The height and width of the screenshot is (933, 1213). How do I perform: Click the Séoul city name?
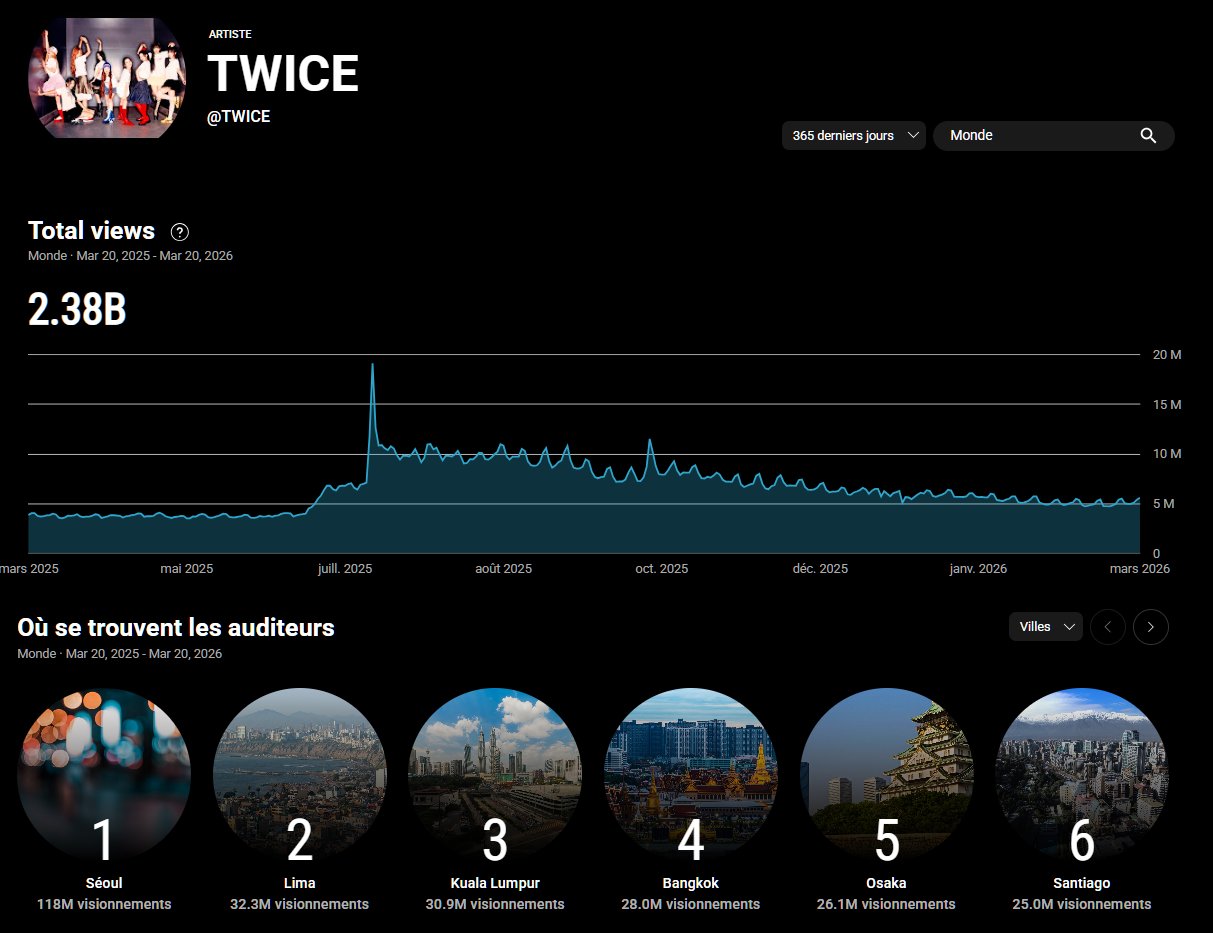click(x=104, y=883)
